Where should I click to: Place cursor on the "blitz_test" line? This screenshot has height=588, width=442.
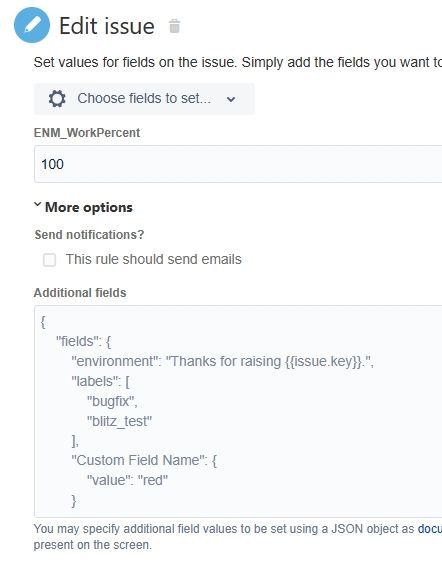[120, 422]
